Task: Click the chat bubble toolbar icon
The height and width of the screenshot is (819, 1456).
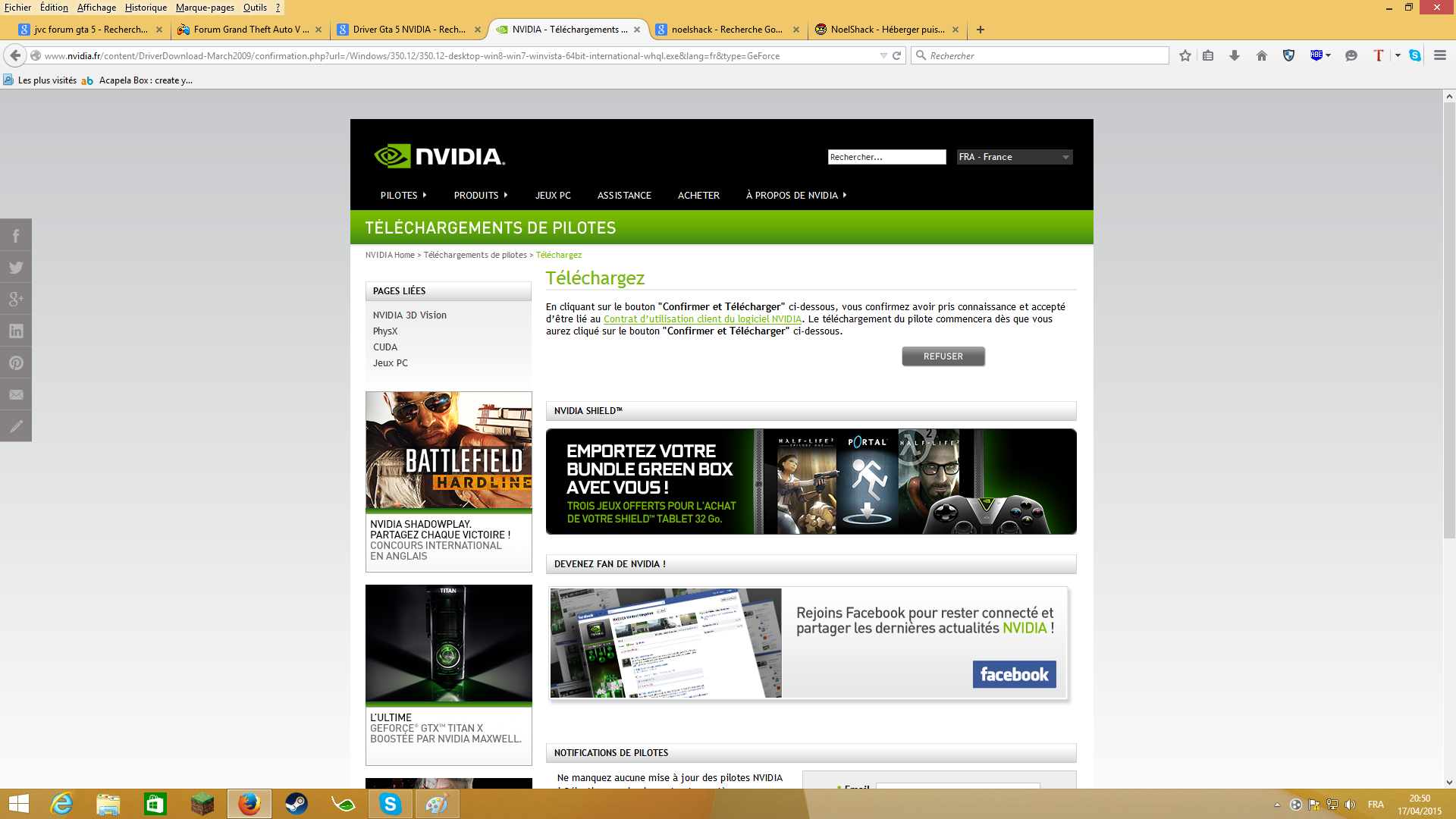Action: [1351, 55]
